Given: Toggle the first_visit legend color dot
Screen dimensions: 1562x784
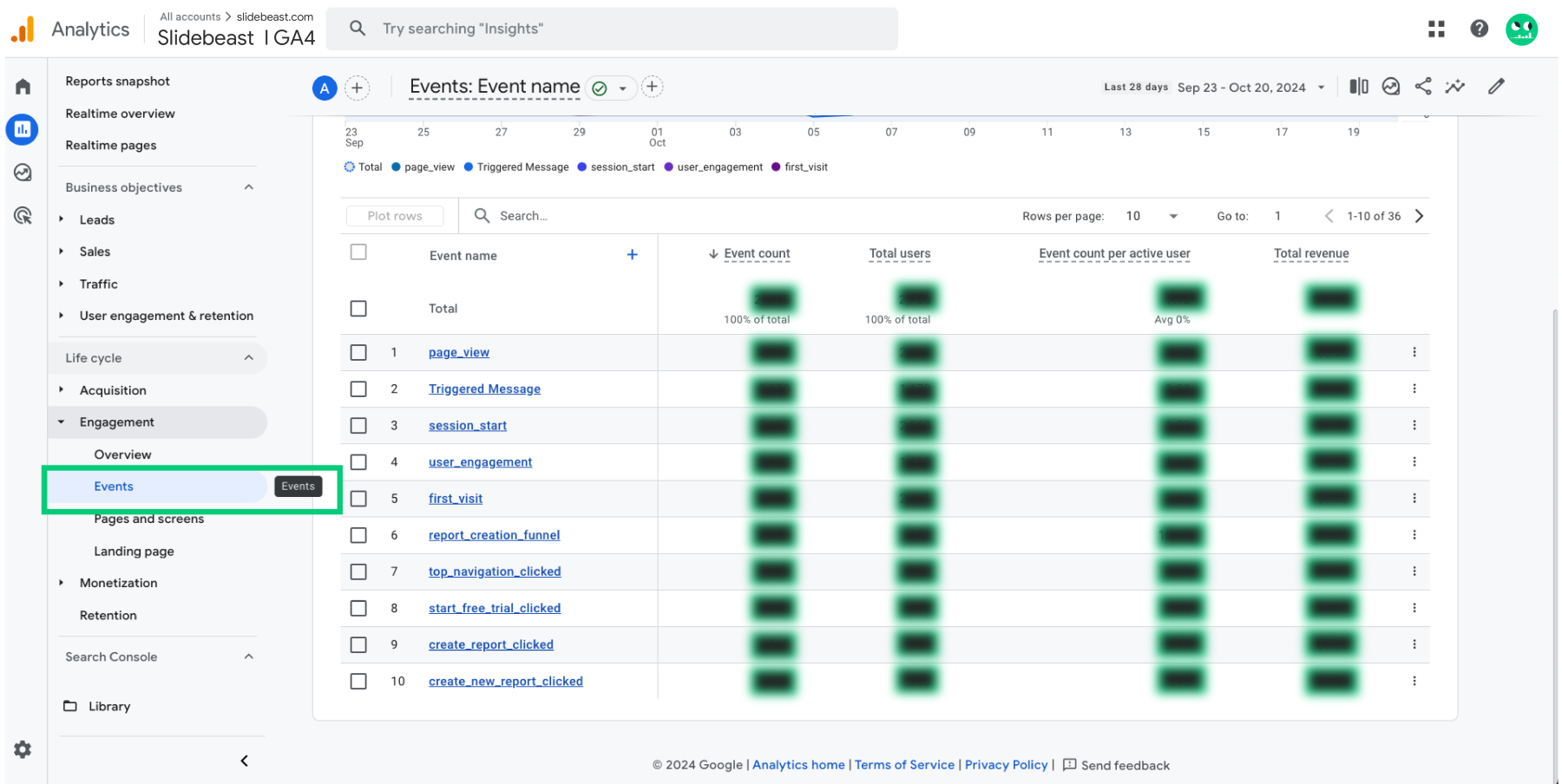Looking at the screenshot, I should 776,167.
